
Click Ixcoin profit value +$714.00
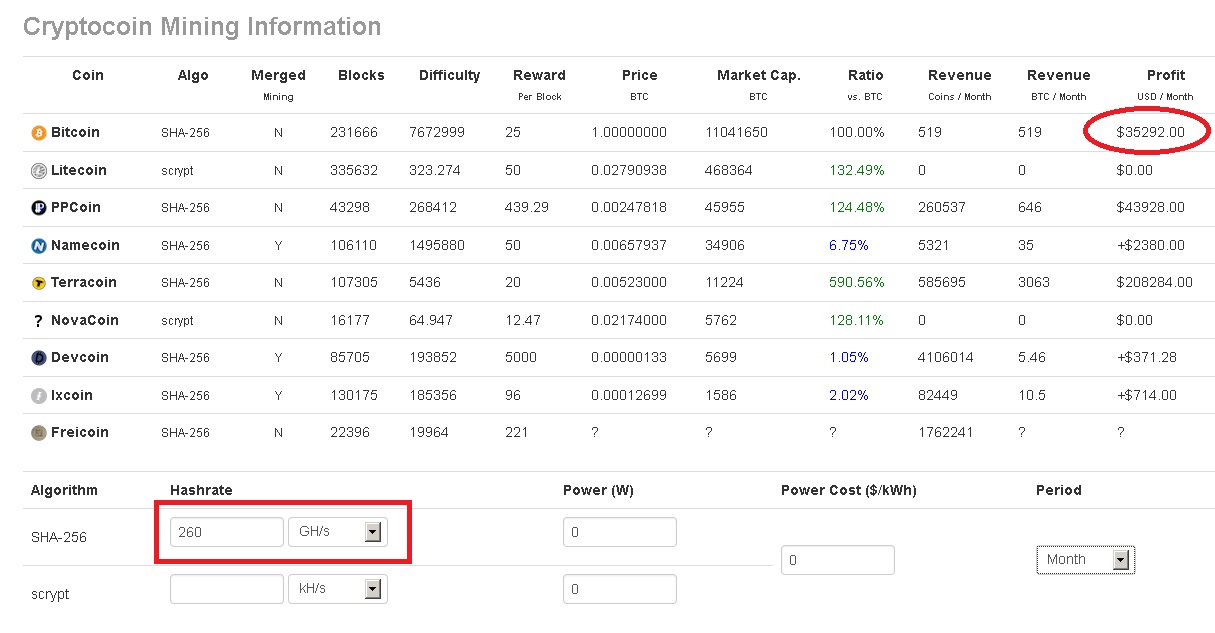click(1146, 395)
